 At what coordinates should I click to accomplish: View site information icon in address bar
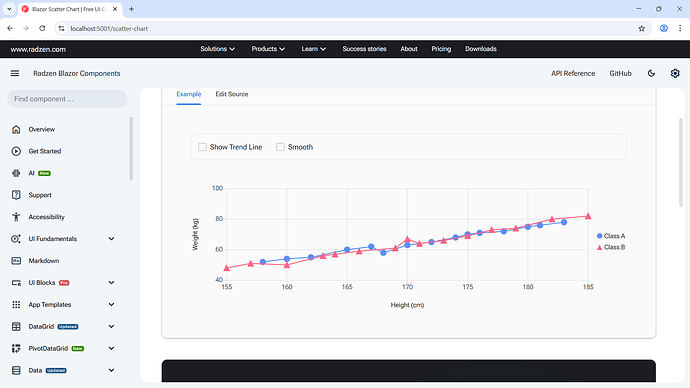pos(62,29)
